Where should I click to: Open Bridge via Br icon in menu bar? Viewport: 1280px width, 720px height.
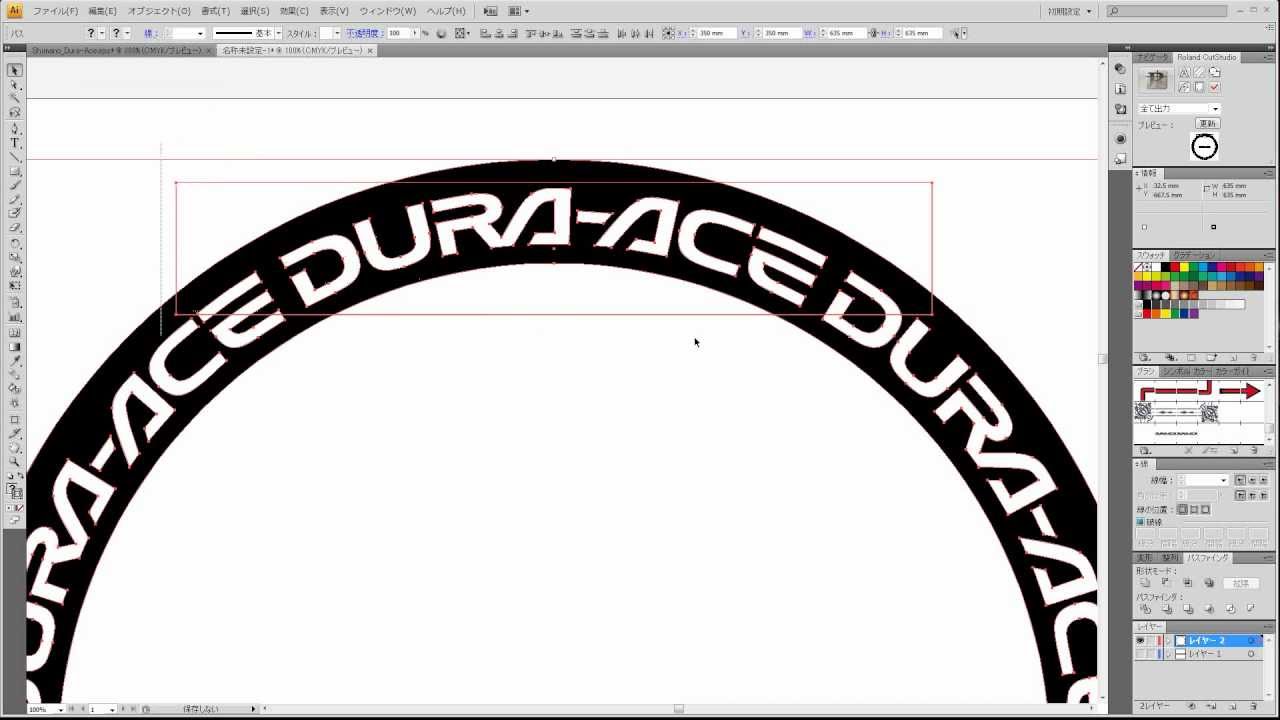[x=490, y=11]
